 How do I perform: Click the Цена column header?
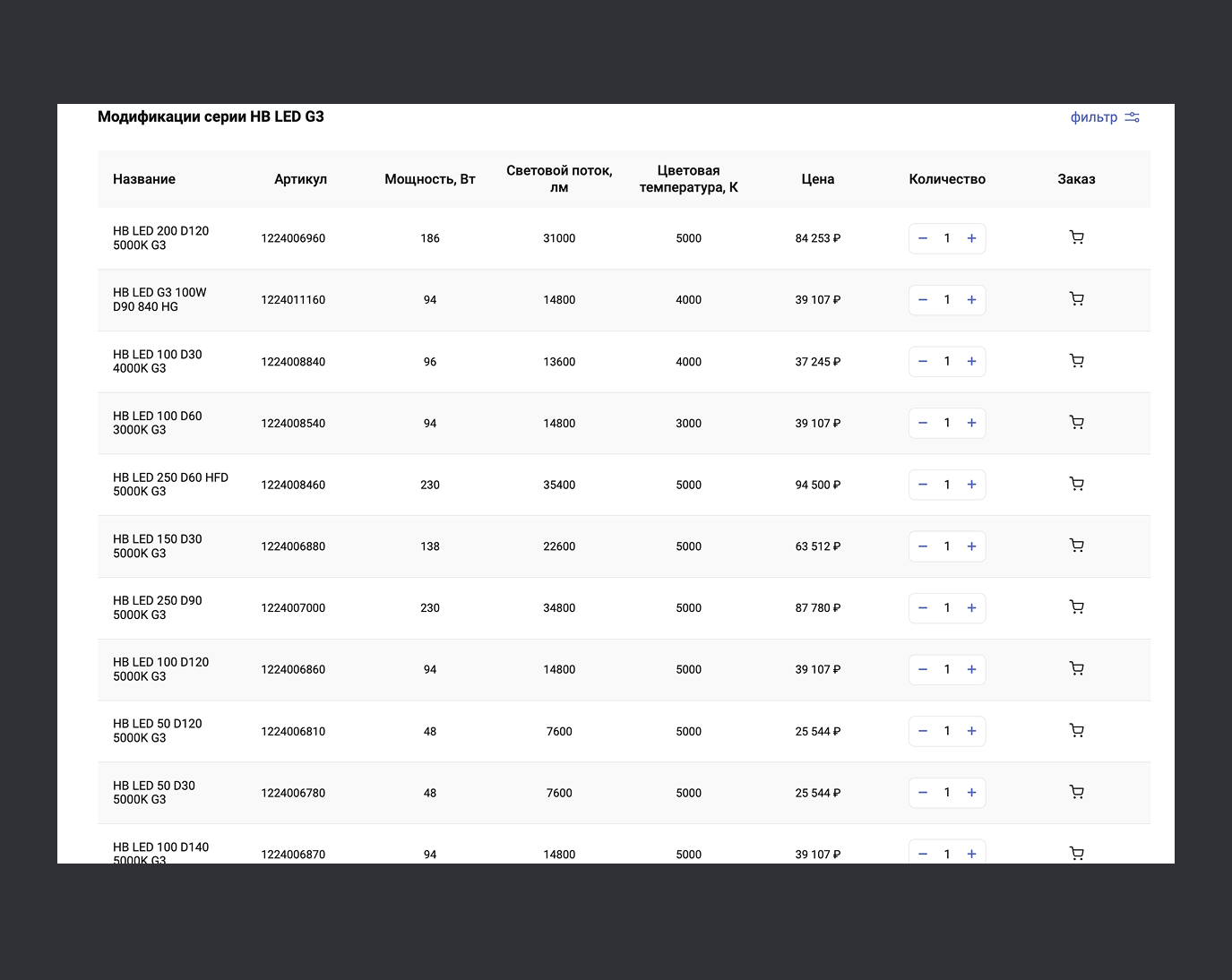[x=818, y=179]
